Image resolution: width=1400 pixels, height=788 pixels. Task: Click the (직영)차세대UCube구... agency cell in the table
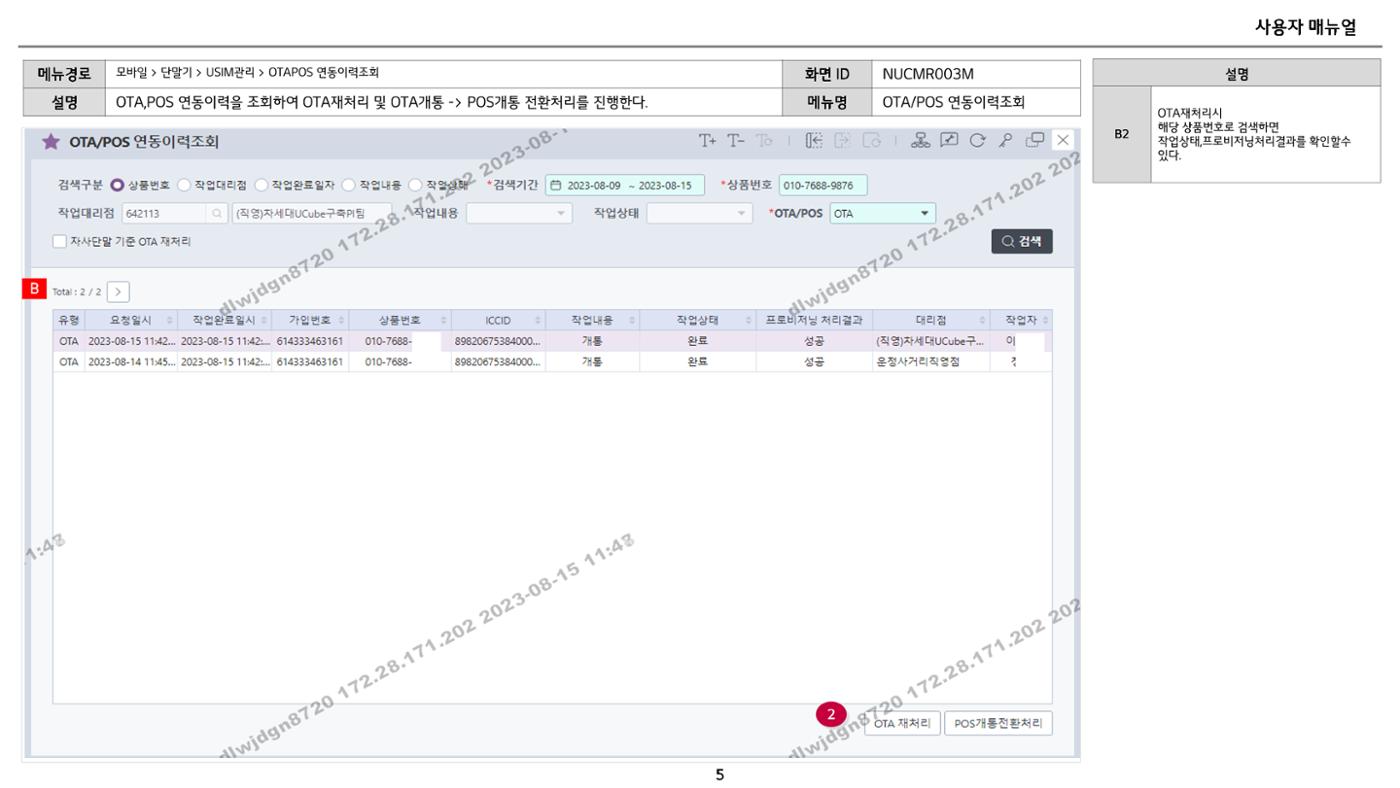932,341
